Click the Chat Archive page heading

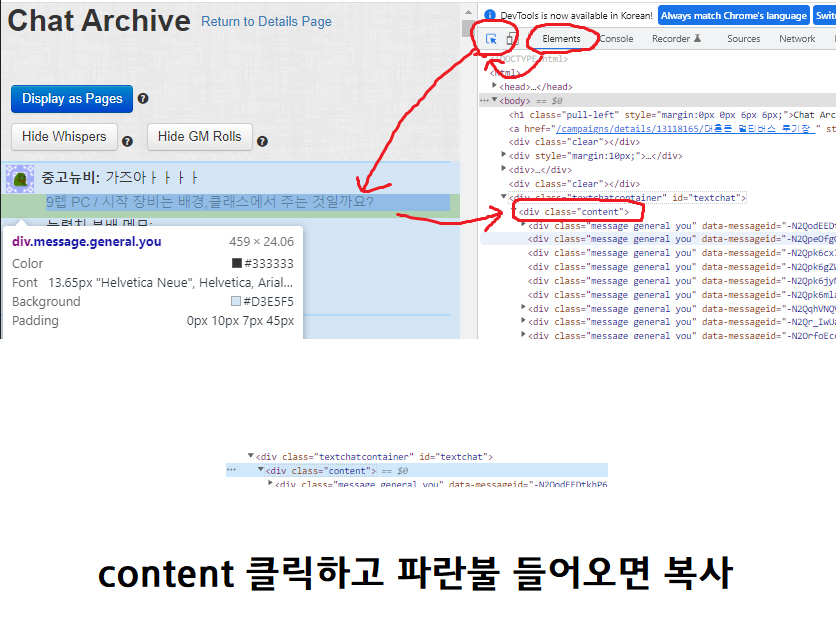pyautogui.click(x=99, y=21)
